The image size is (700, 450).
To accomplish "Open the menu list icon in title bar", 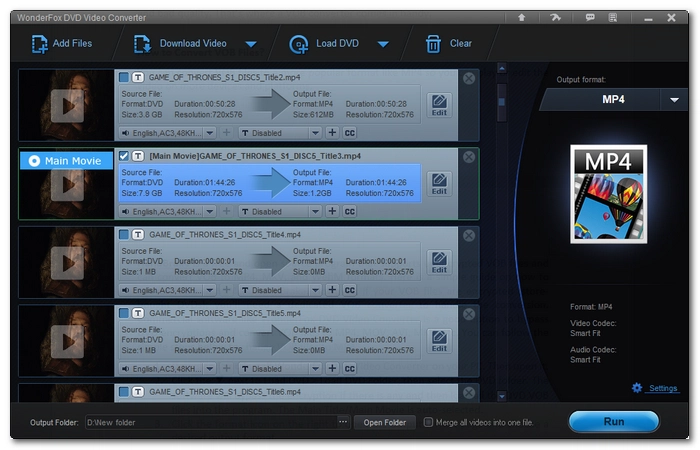I will (x=613, y=17).
